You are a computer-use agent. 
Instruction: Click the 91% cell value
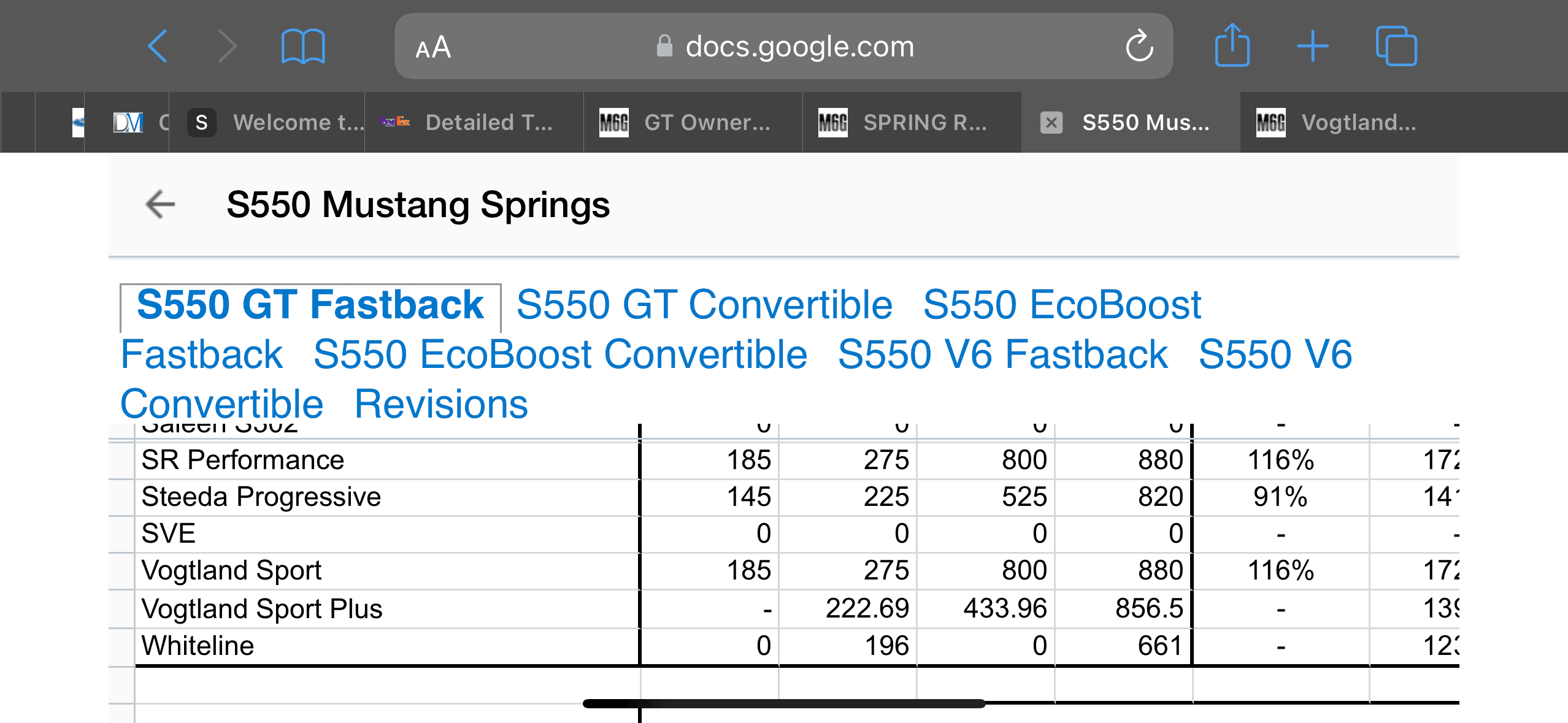pyautogui.click(x=1280, y=497)
